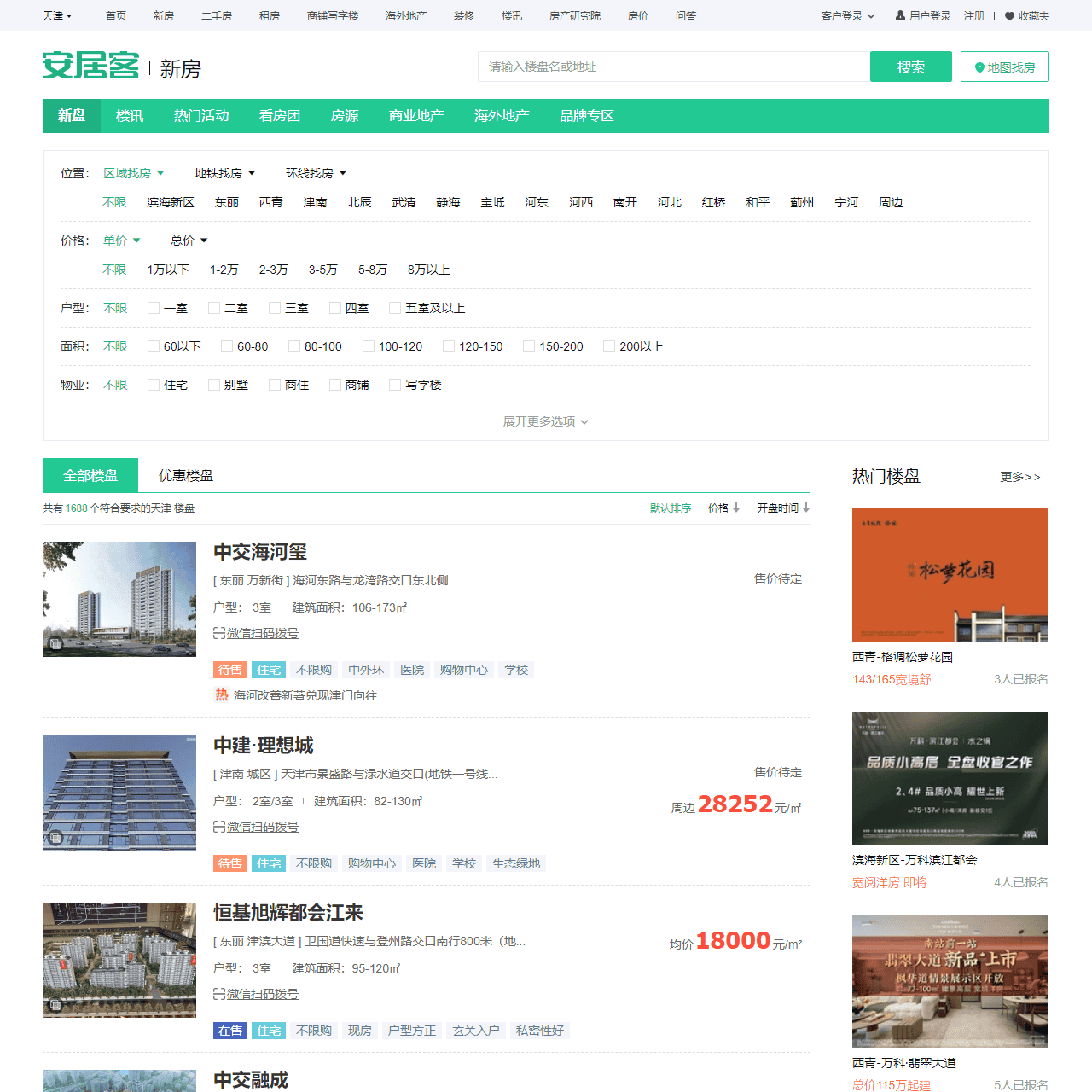Screen dimensions: 1092x1092
Task: Expand the 环线找房 dropdown
Action: (x=317, y=173)
